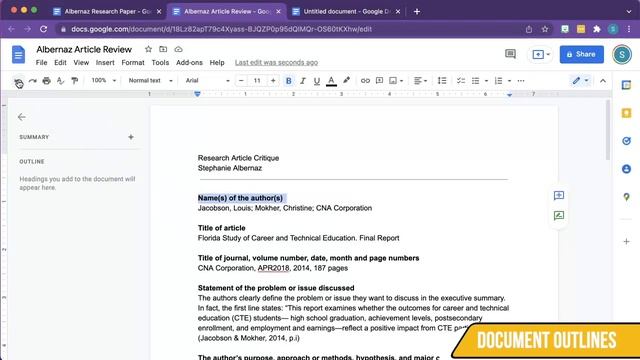This screenshot has width=640, height=360.
Task: Add a summary with plus icon
Action: 131,137
